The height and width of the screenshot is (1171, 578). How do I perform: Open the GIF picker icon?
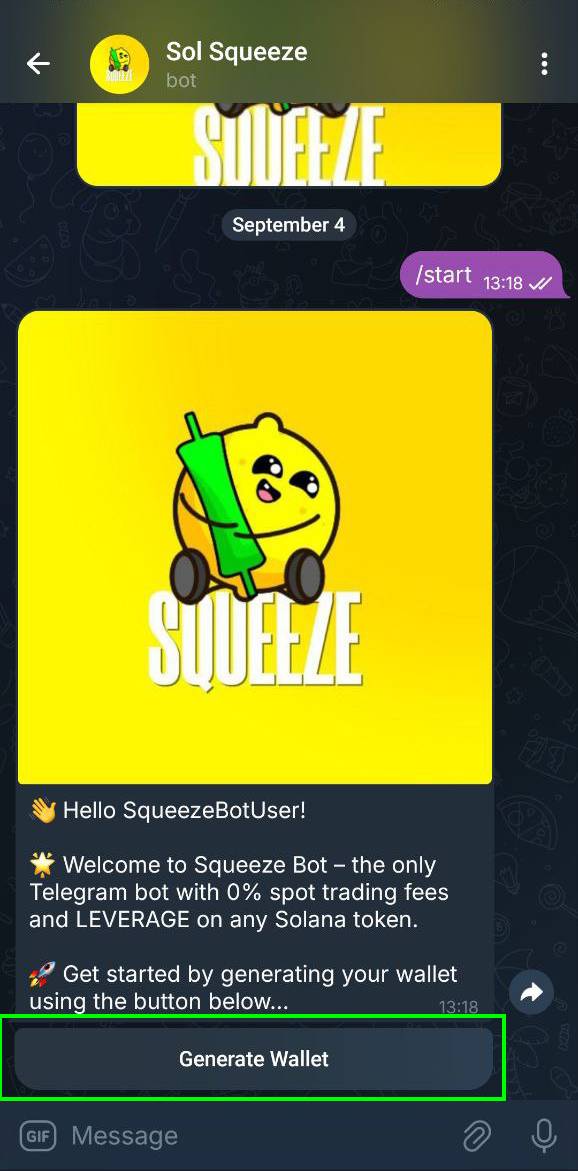pos(37,1137)
